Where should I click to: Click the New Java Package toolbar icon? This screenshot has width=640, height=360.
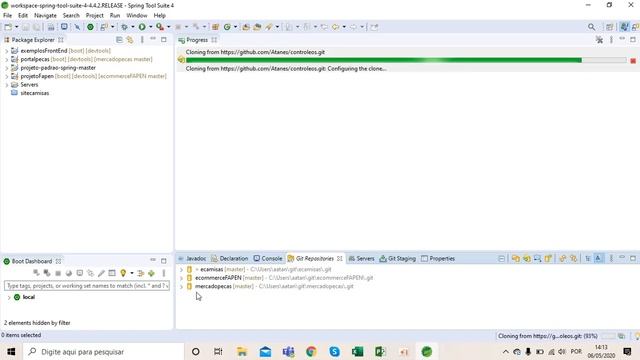tap(216, 27)
